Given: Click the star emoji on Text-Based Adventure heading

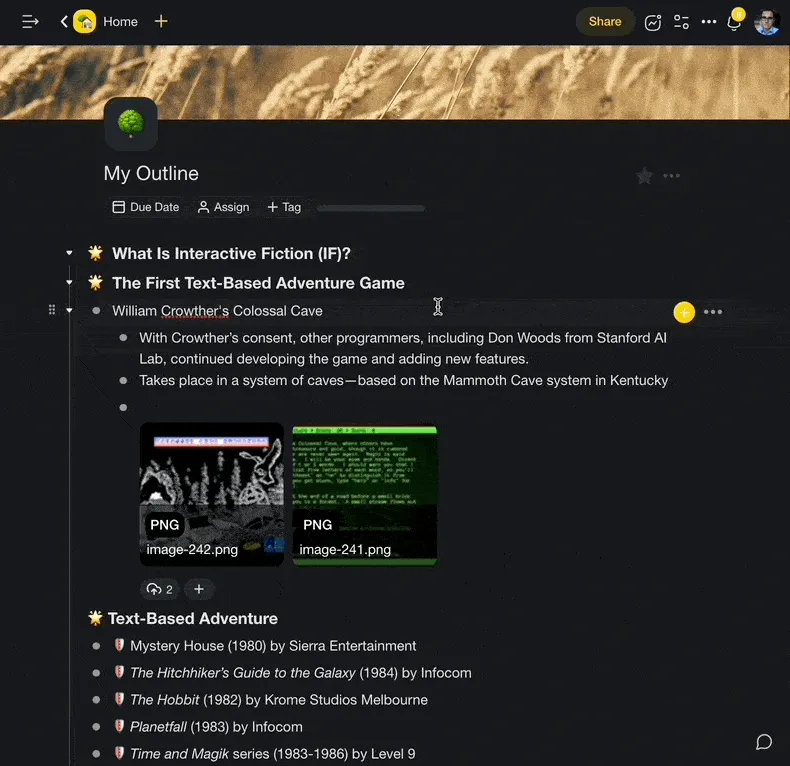Looking at the screenshot, I should (95, 618).
